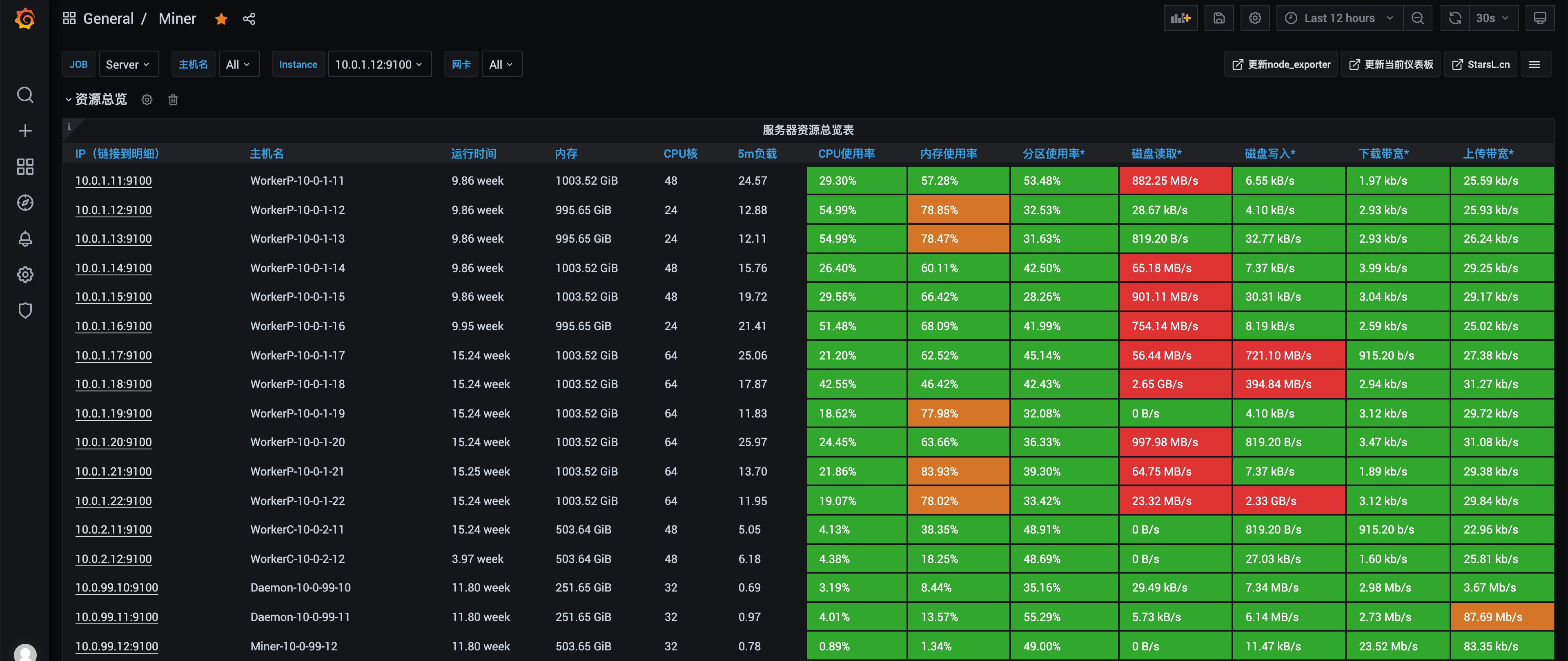Sort table by 内存使用率 column header
The image size is (1568, 661).
(x=948, y=154)
